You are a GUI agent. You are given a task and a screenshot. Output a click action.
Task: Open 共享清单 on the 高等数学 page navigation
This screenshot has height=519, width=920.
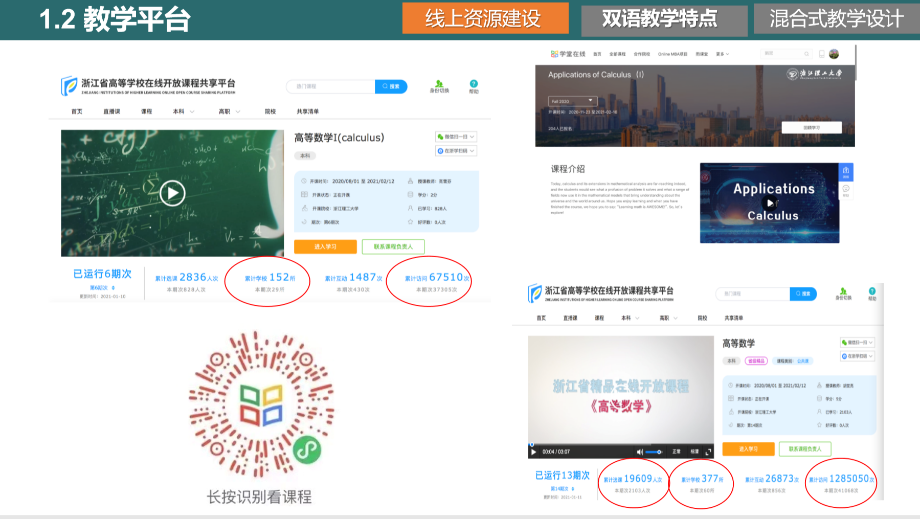point(733,318)
